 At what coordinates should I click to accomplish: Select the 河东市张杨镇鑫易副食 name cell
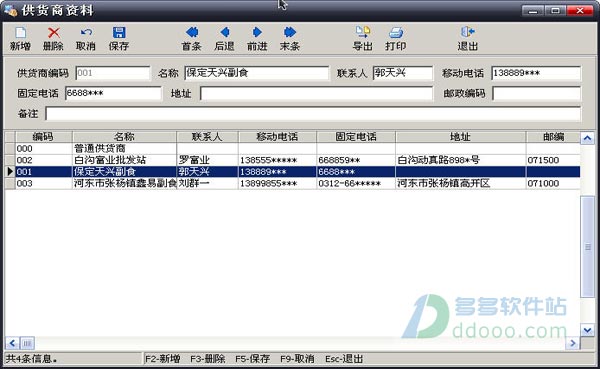click(x=124, y=183)
